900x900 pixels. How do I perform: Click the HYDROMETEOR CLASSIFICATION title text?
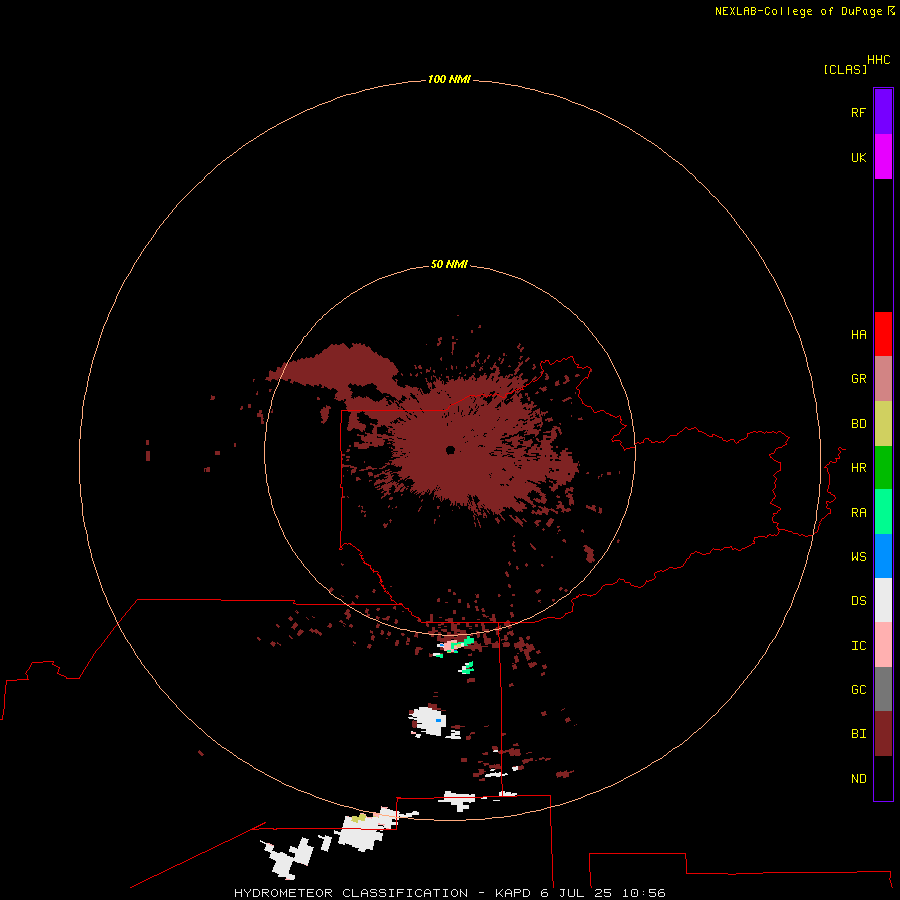(351, 893)
